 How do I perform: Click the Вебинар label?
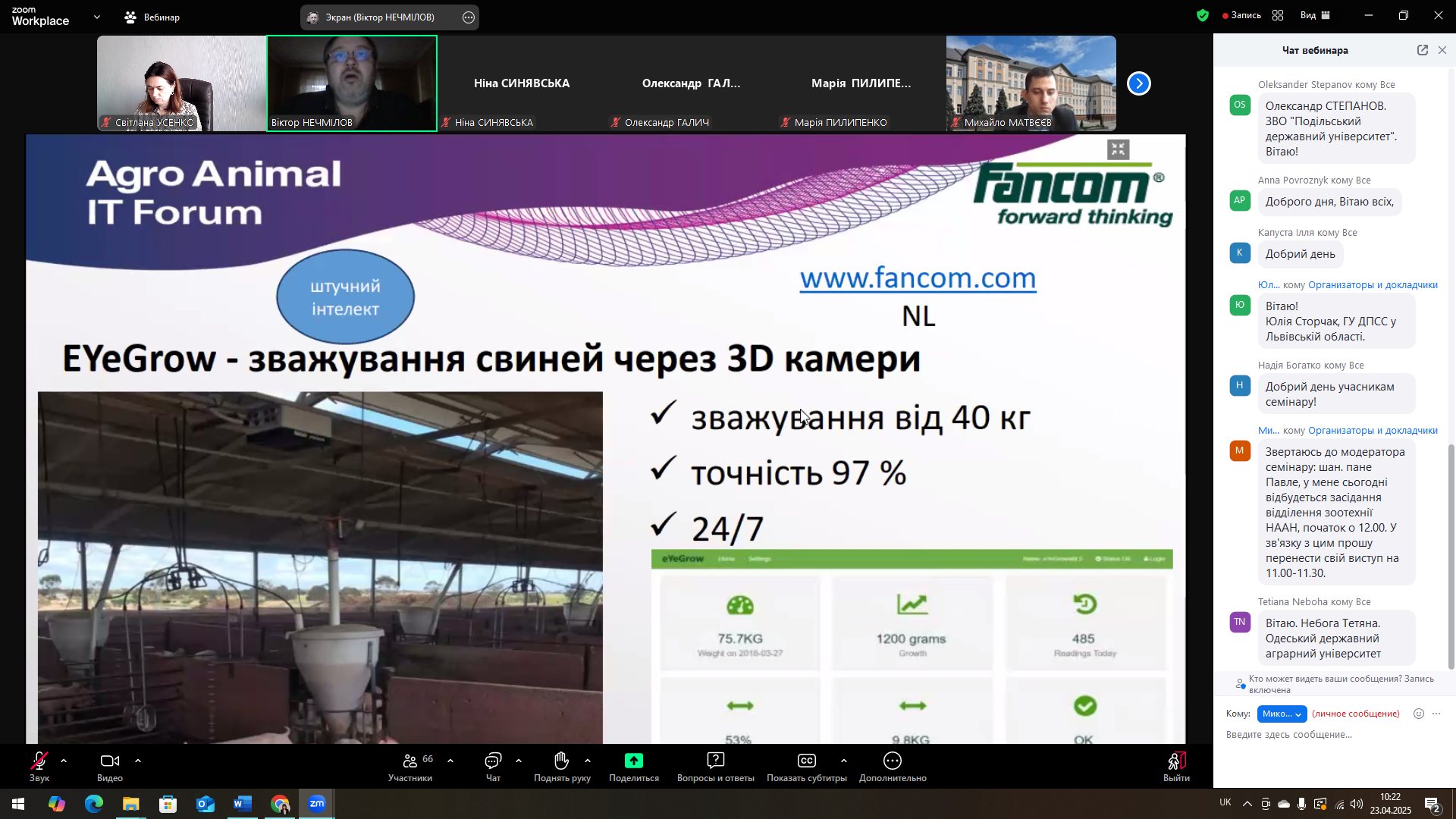point(162,17)
